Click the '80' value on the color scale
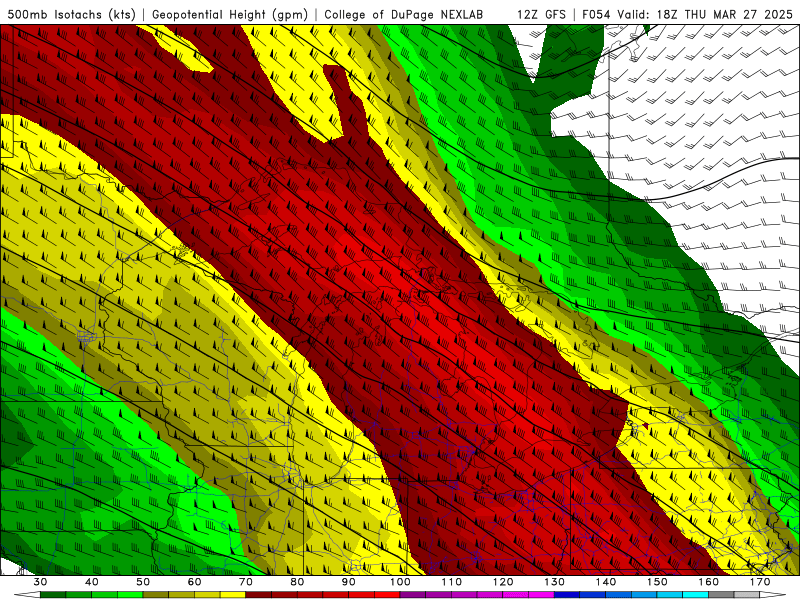 coord(297,582)
